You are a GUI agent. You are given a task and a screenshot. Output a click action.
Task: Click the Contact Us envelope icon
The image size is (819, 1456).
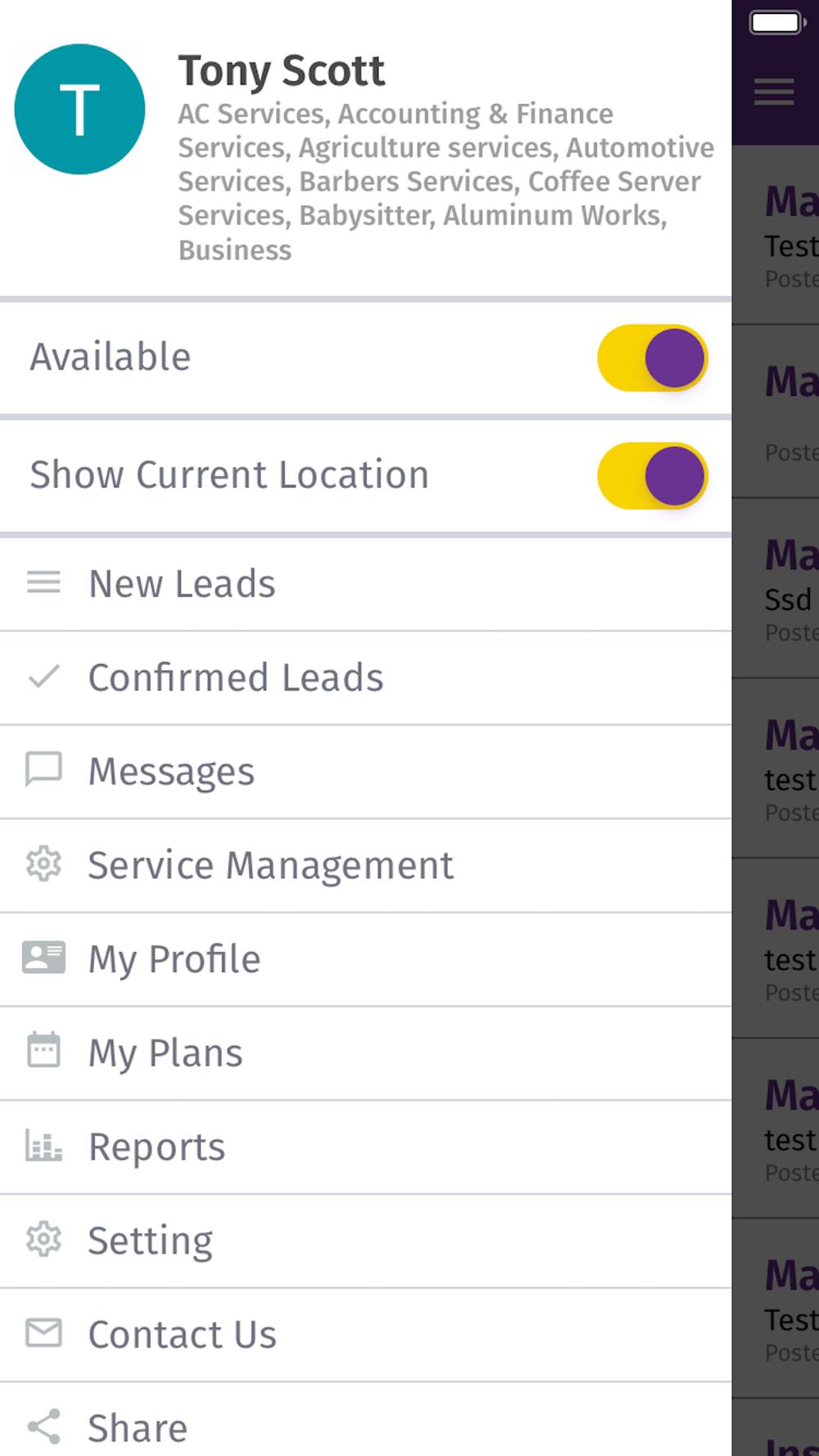point(43,1333)
